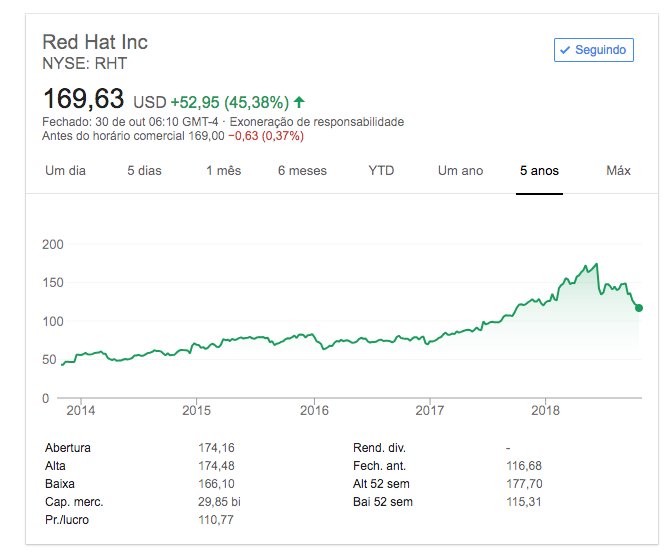Choose the 6 meses tab
The image size is (672, 553).
[302, 171]
